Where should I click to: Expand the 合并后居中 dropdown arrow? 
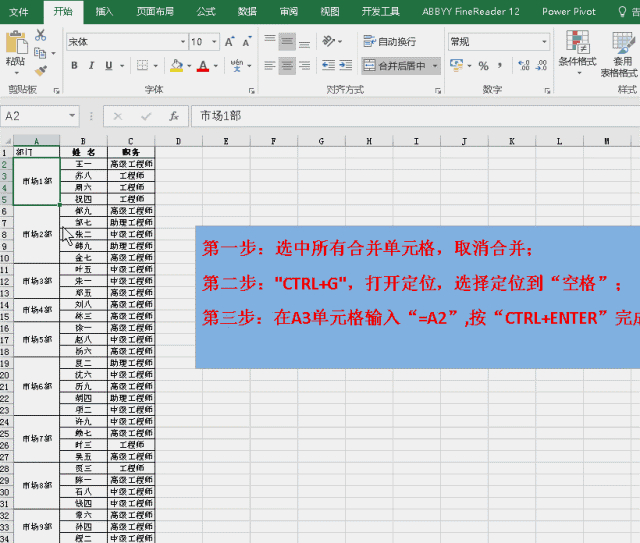pyautogui.click(x=435, y=66)
